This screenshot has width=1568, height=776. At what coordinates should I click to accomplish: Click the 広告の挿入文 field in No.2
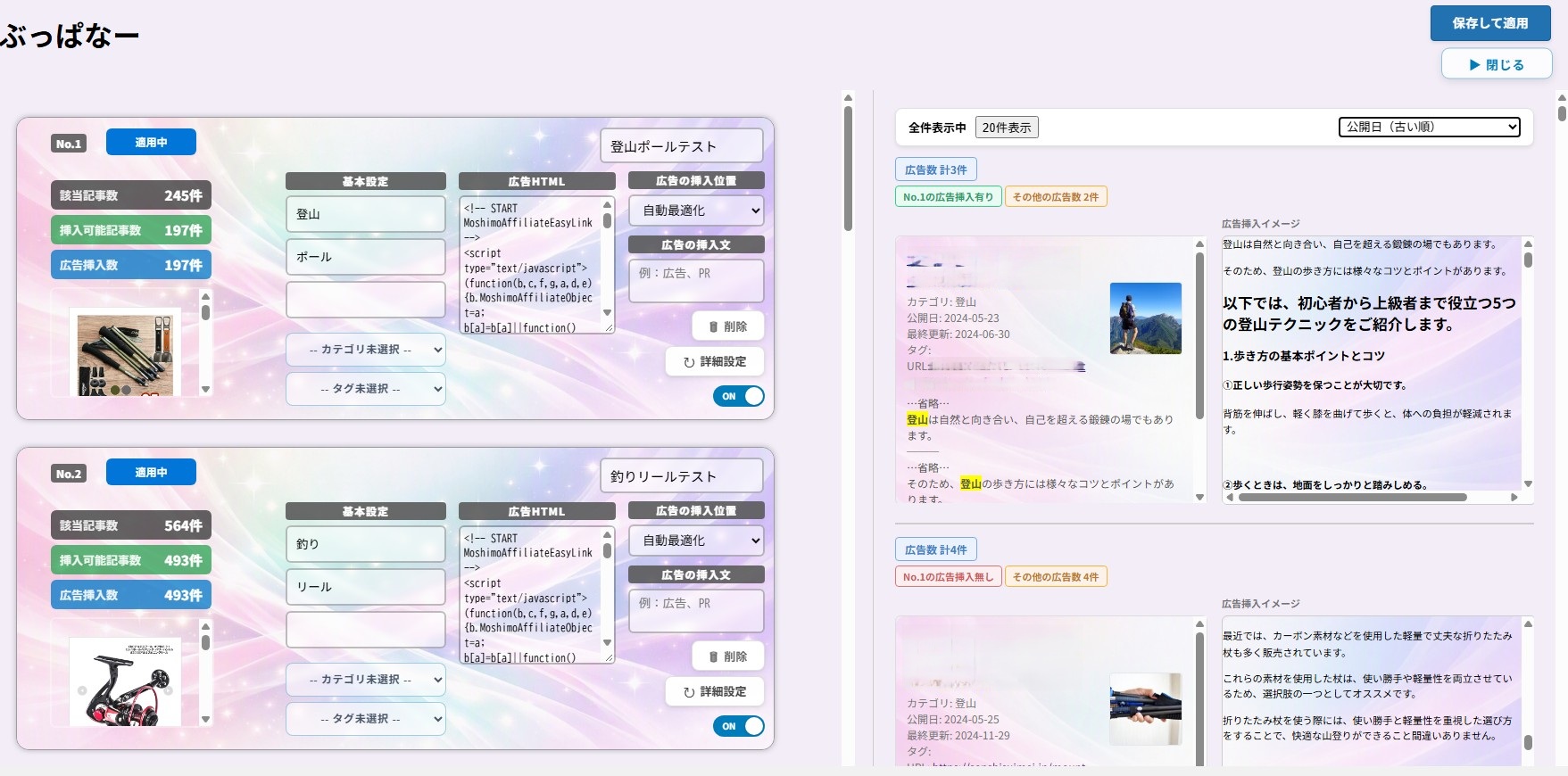[696, 611]
